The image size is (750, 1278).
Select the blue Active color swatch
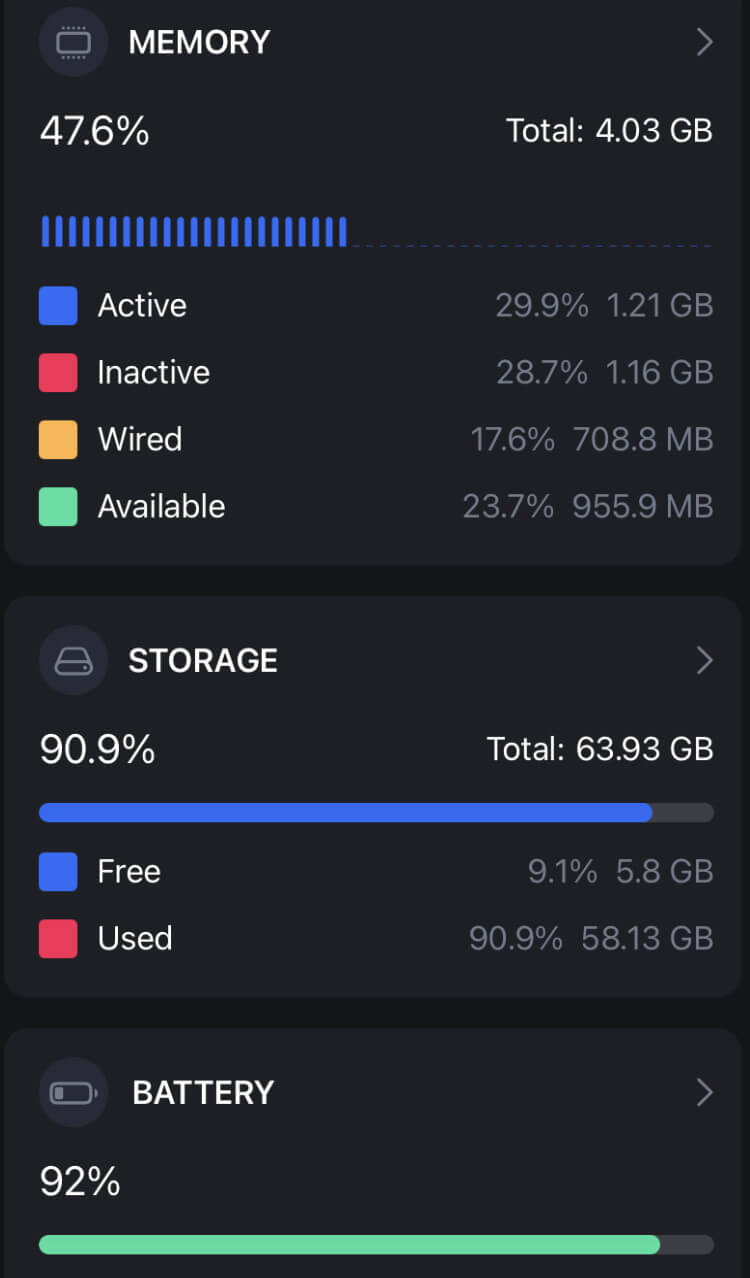58,306
